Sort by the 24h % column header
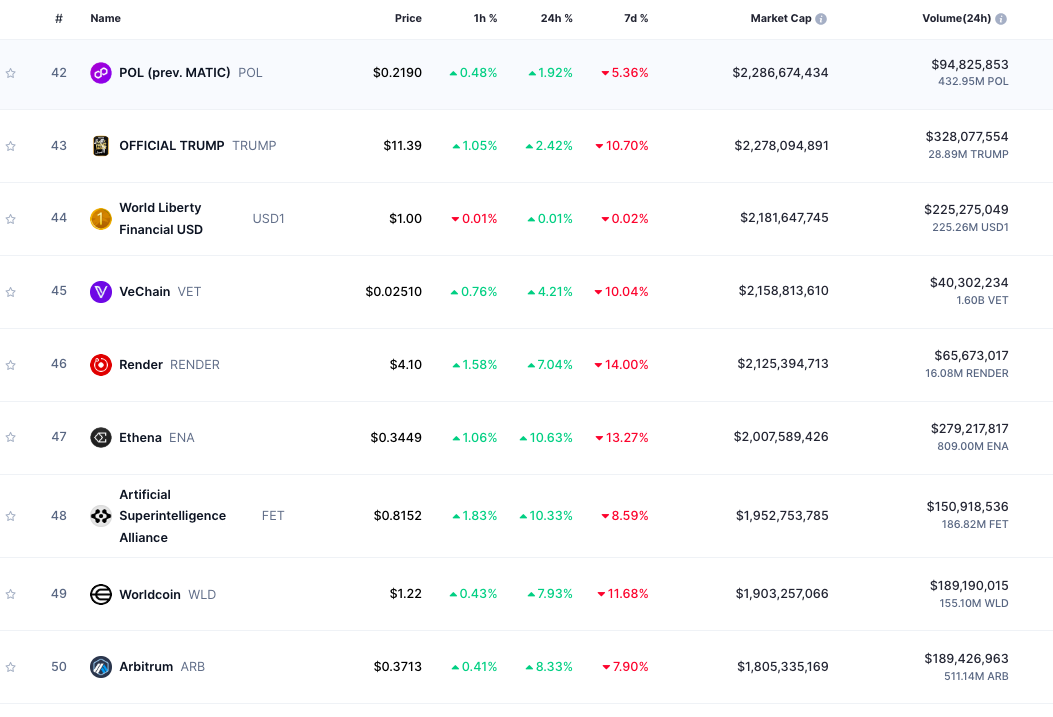The width and height of the screenshot is (1053, 717). click(x=557, y=19)
